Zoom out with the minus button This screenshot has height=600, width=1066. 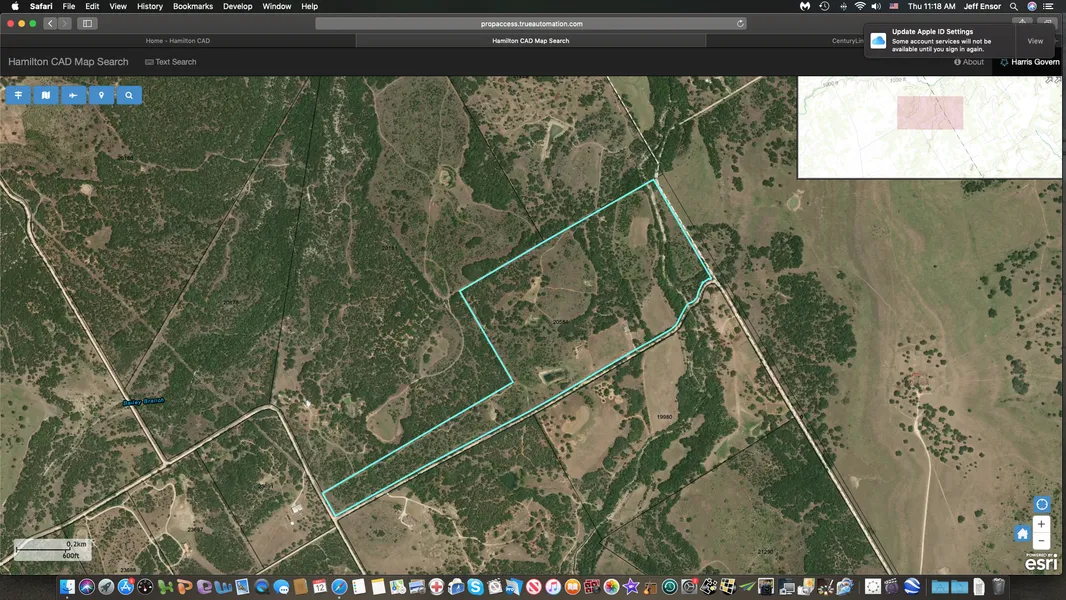coord(1042,541)
